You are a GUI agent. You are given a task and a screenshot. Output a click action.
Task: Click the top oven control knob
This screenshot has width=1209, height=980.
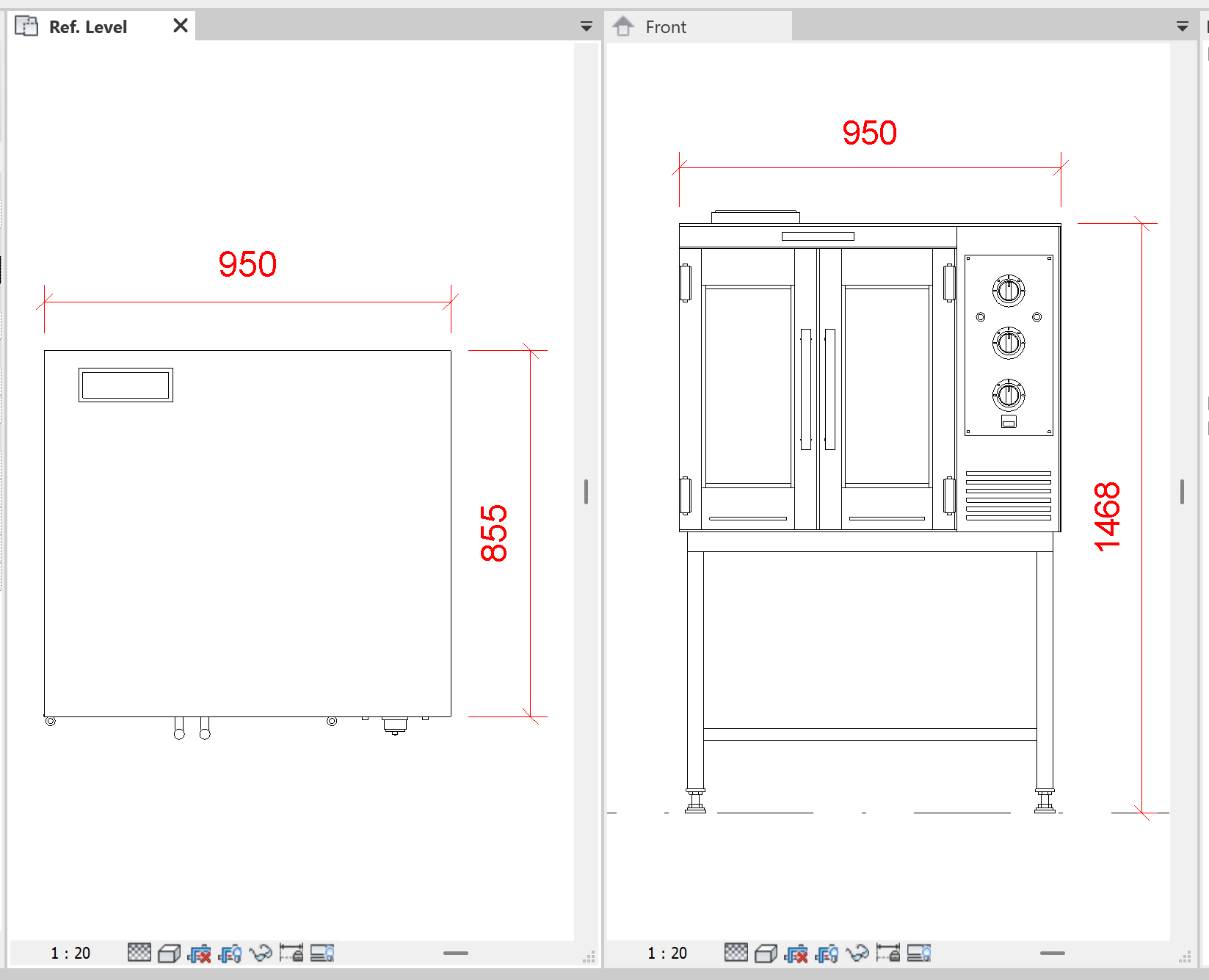click(1009, 291)
